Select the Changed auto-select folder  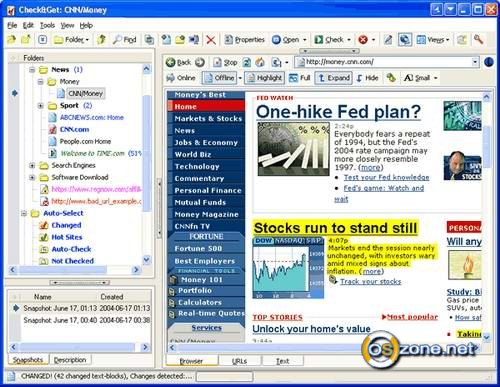(66, 225)
